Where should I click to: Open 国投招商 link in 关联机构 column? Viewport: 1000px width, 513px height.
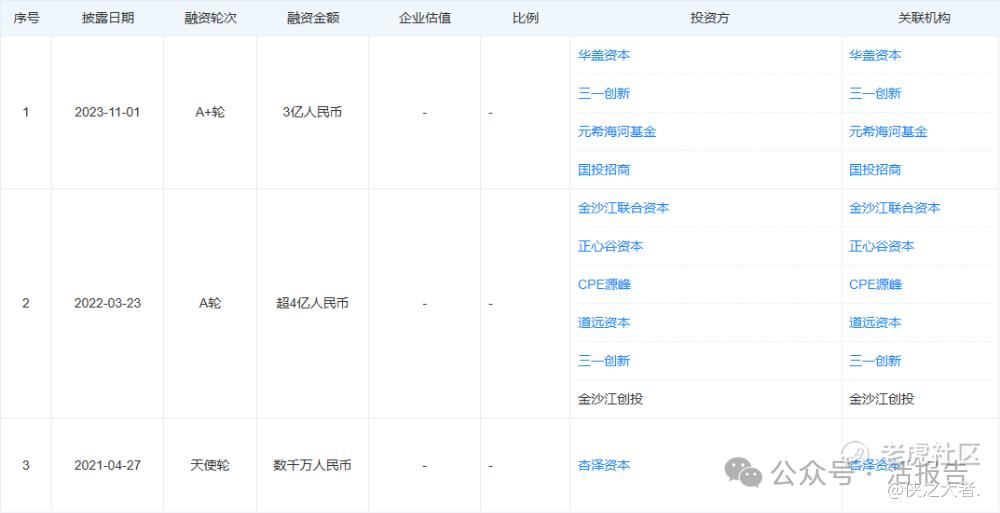pyautogui.click(x=875, y=170)
